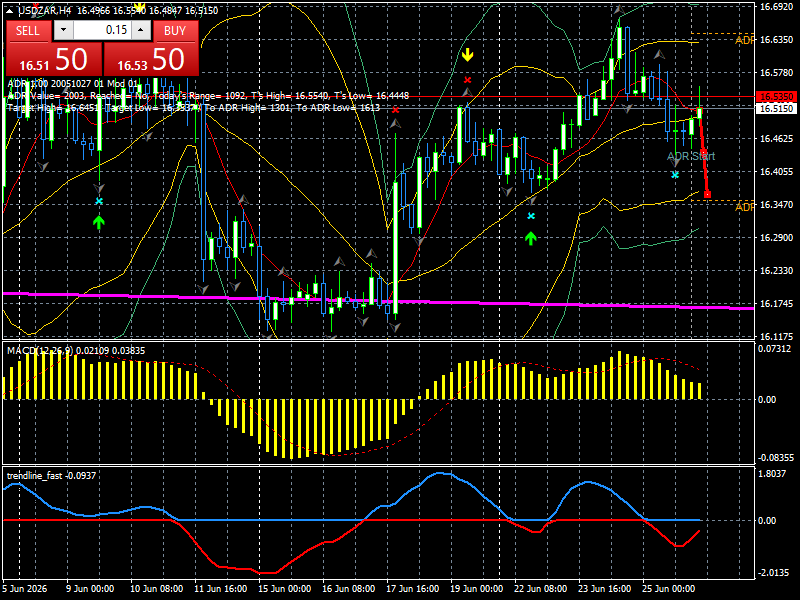Click the 16.2330 price axis label
Image resolution: width=800 pixels, height=600 pixels.
coord(776,271)
